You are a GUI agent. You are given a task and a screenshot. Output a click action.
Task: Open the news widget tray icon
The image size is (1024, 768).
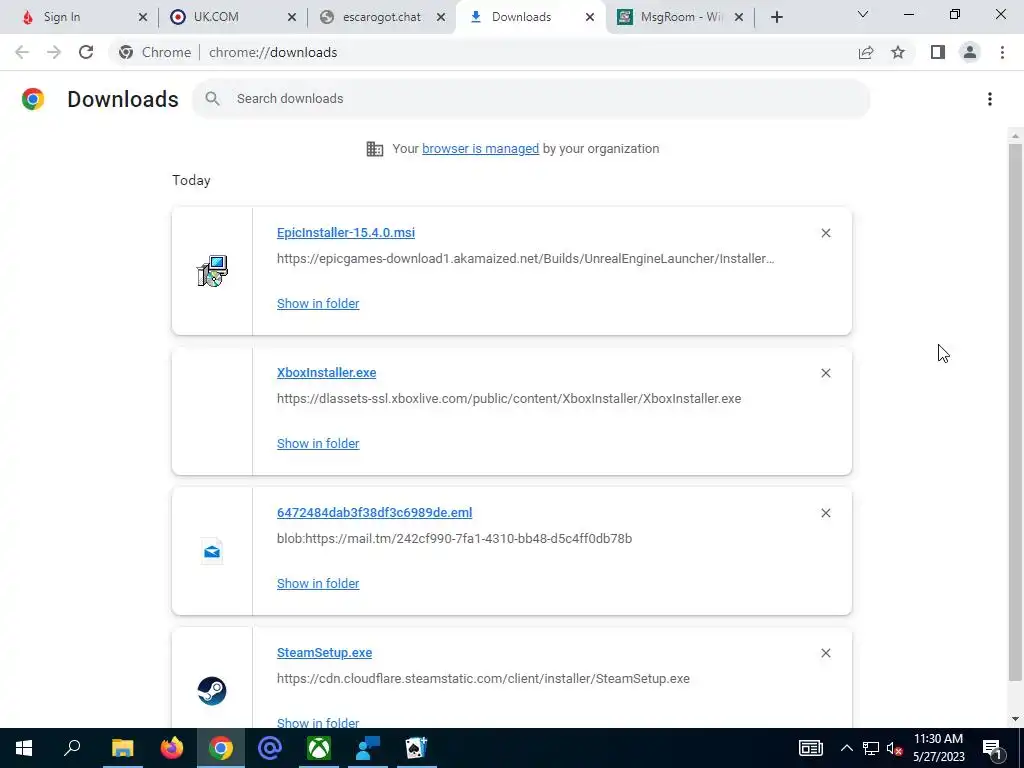tap(810, 748)
